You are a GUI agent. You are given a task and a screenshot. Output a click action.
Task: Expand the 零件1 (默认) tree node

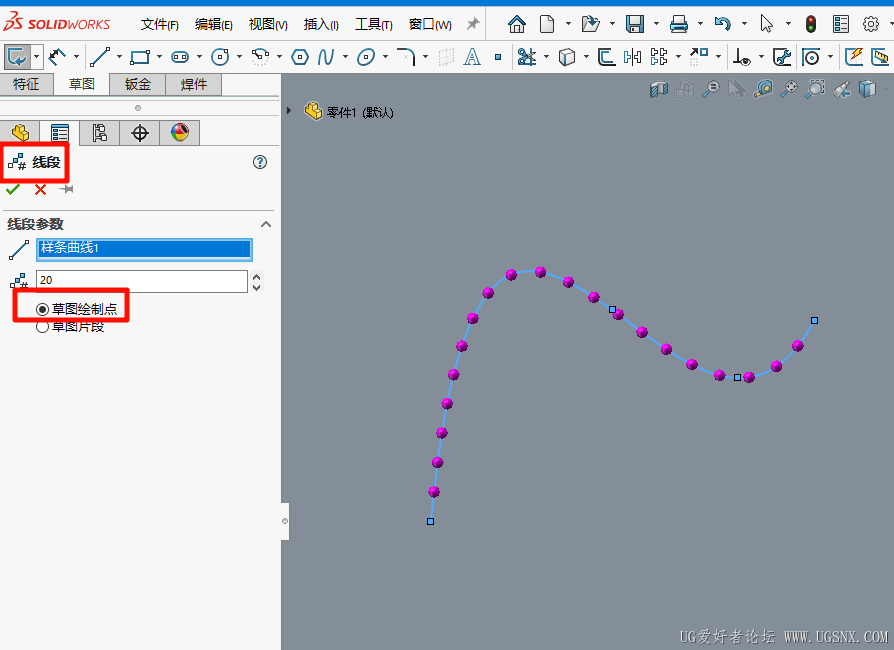pyautogui.click(x=289, y=111)
